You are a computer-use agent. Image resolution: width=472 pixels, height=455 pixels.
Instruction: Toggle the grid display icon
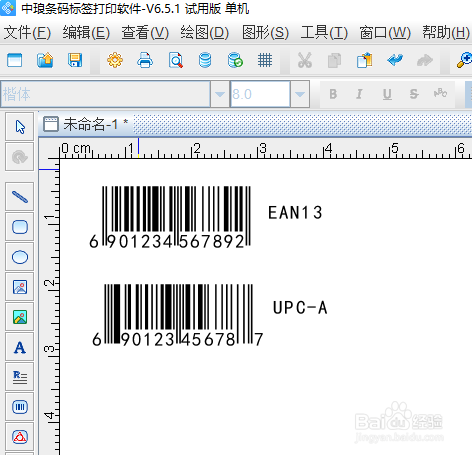pos(265,60)
